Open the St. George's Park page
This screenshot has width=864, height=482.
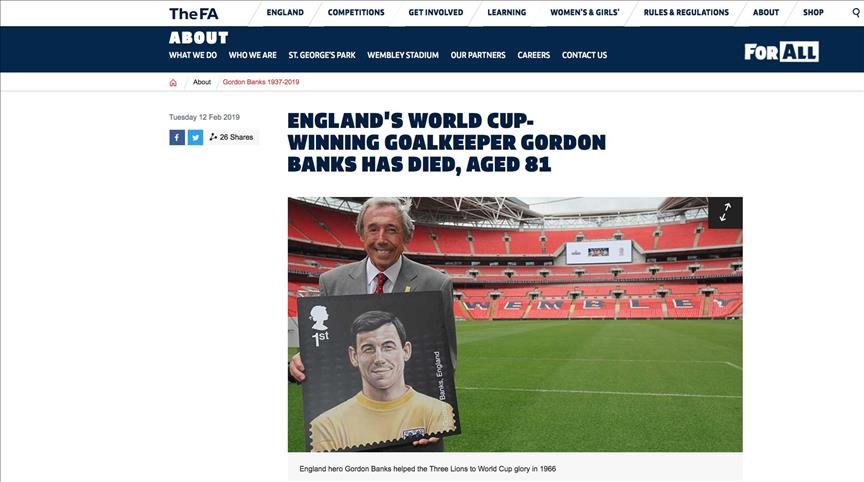click(322, 55)
